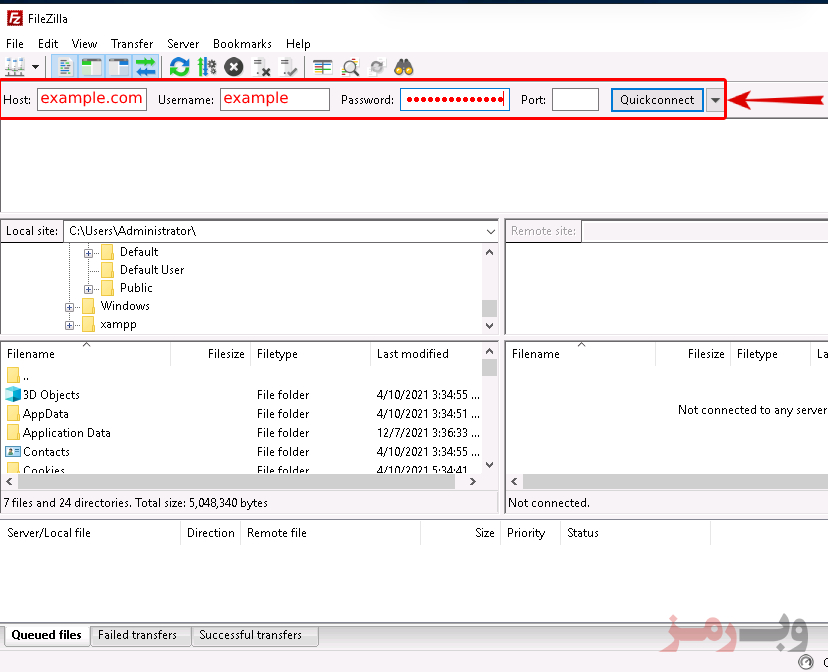The image size is (828, 672).
Task: Select Default User folder in tree
Action: click(152, 270)
